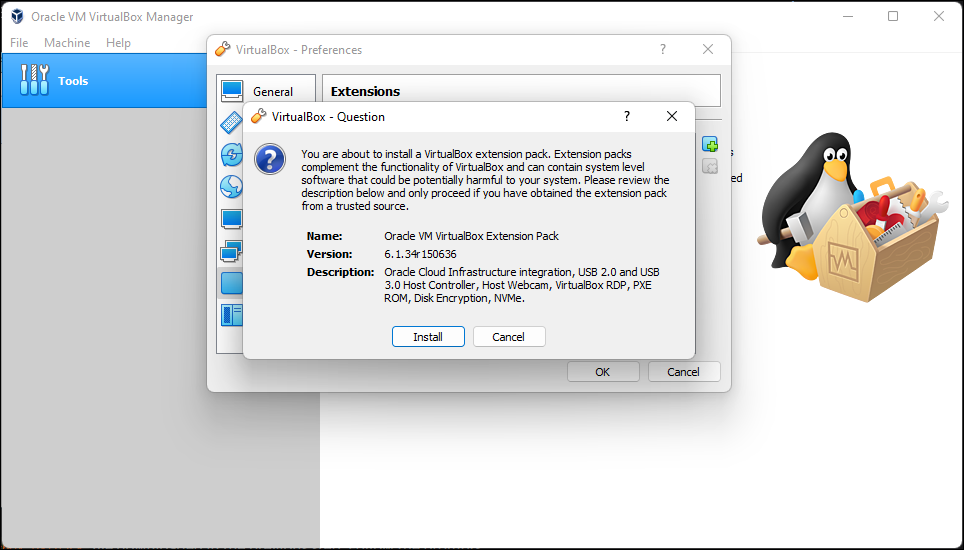
Task: Open the File menu
Action: pos(19,43)
